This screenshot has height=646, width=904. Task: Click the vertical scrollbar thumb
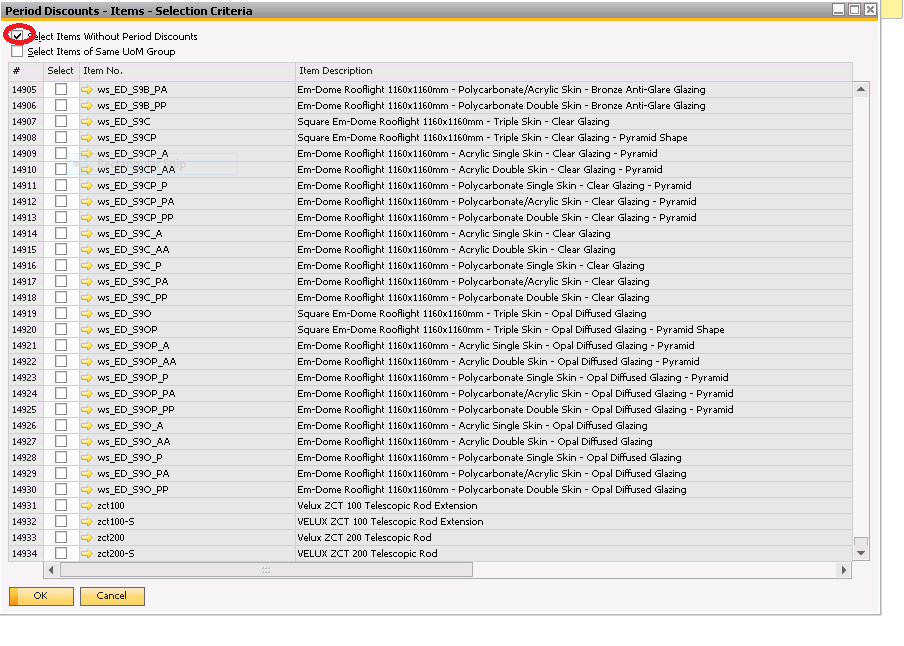(x=860, y=542)
